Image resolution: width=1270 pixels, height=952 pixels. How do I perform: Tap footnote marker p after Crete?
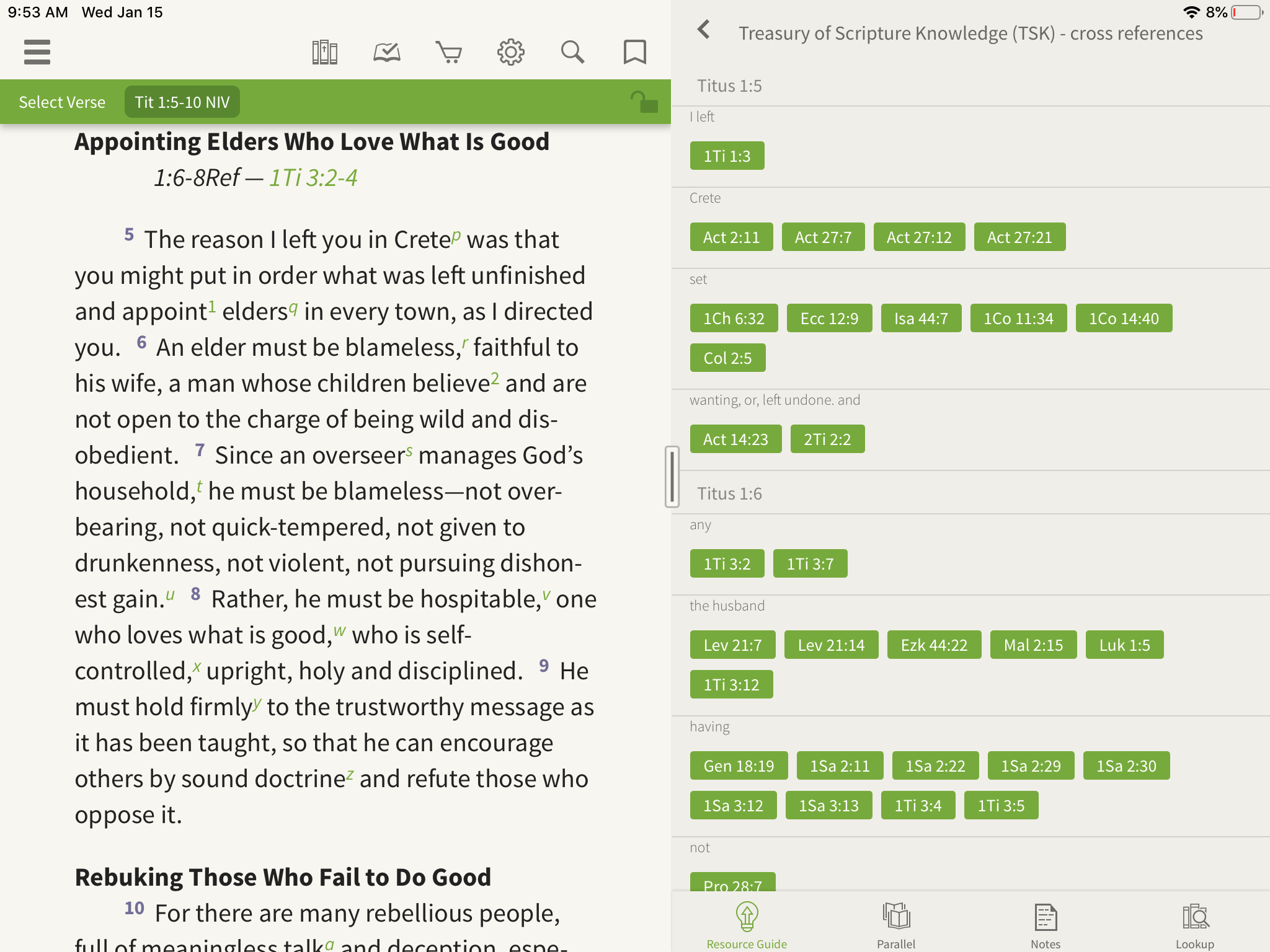456,235
